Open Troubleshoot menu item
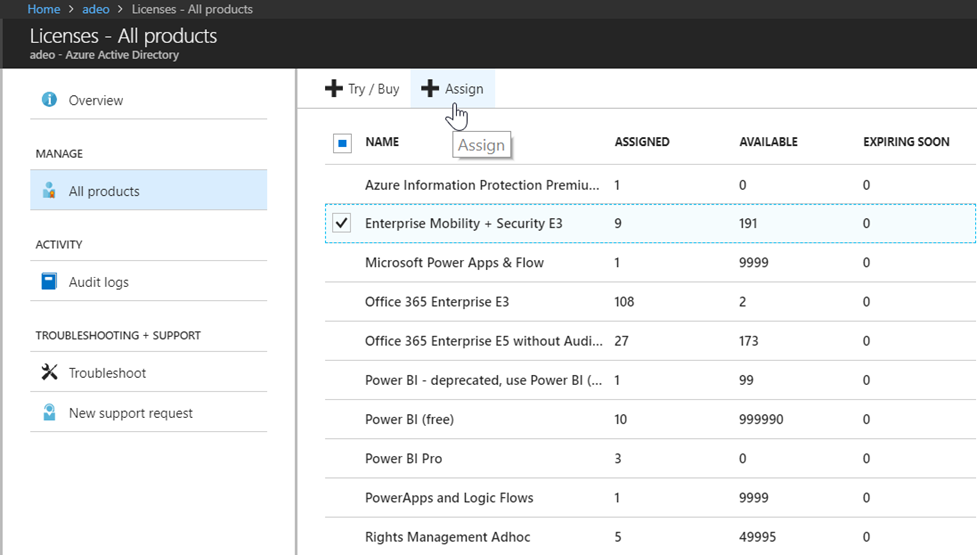This screenshot has height=555, width=977. tap(148, 372)
